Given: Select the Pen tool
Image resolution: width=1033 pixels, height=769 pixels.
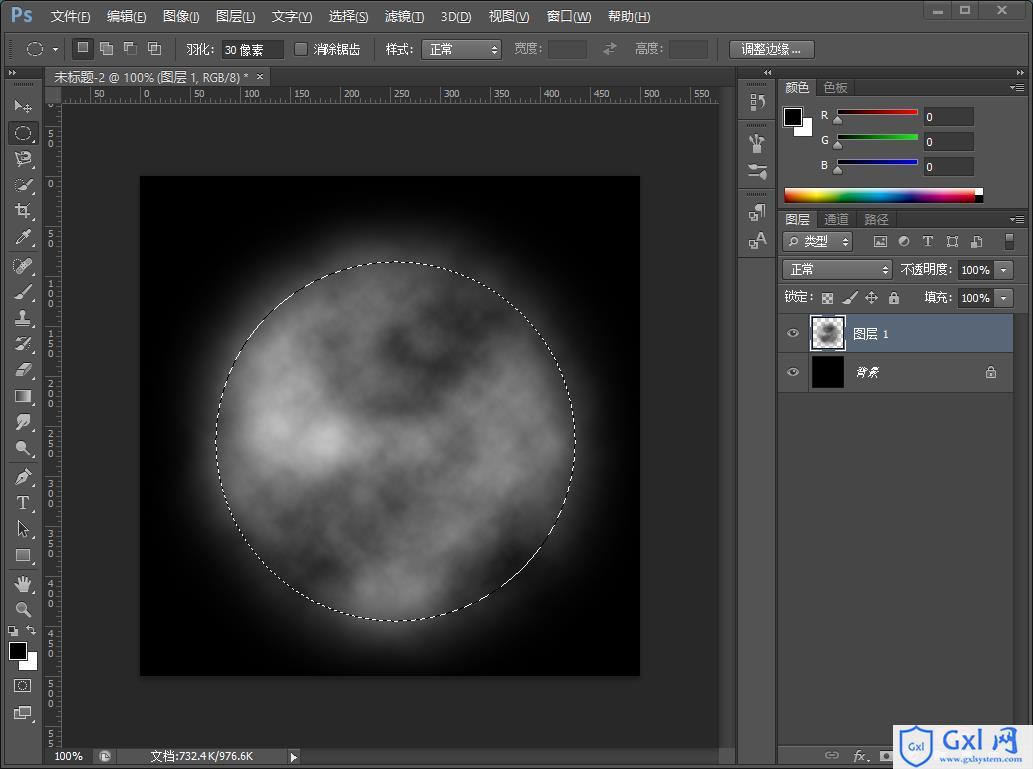Looking at the screenshot, I should pyautogui.click(x=23, y=477).
